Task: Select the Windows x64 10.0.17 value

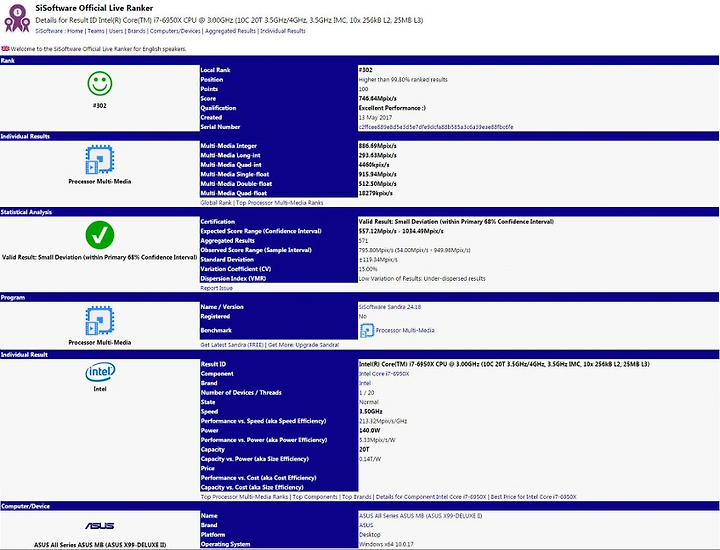Action: [386, 544]
